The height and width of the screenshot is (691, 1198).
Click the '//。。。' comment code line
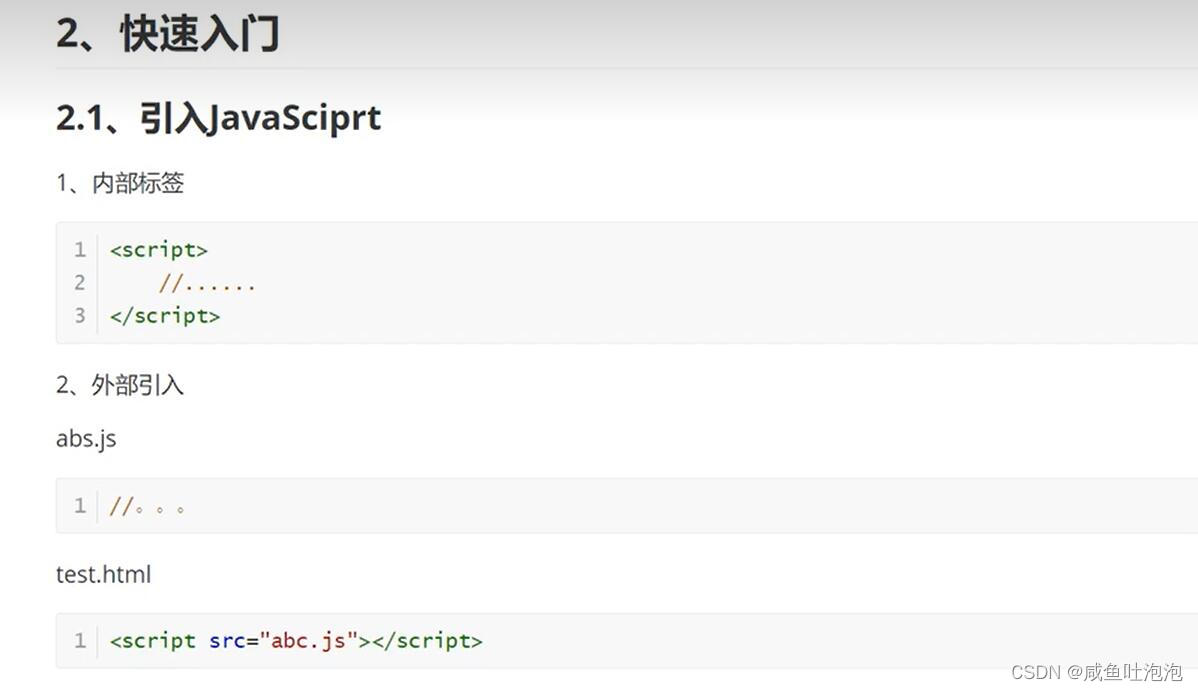coord(147,506)
